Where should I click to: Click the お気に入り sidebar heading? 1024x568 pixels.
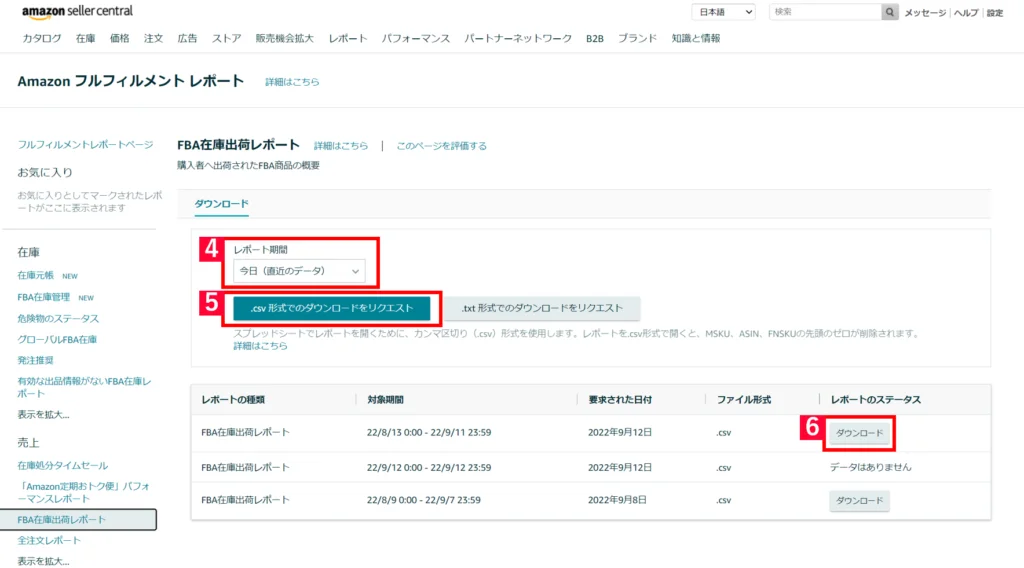pyautogui.click(x=45, y=172)
